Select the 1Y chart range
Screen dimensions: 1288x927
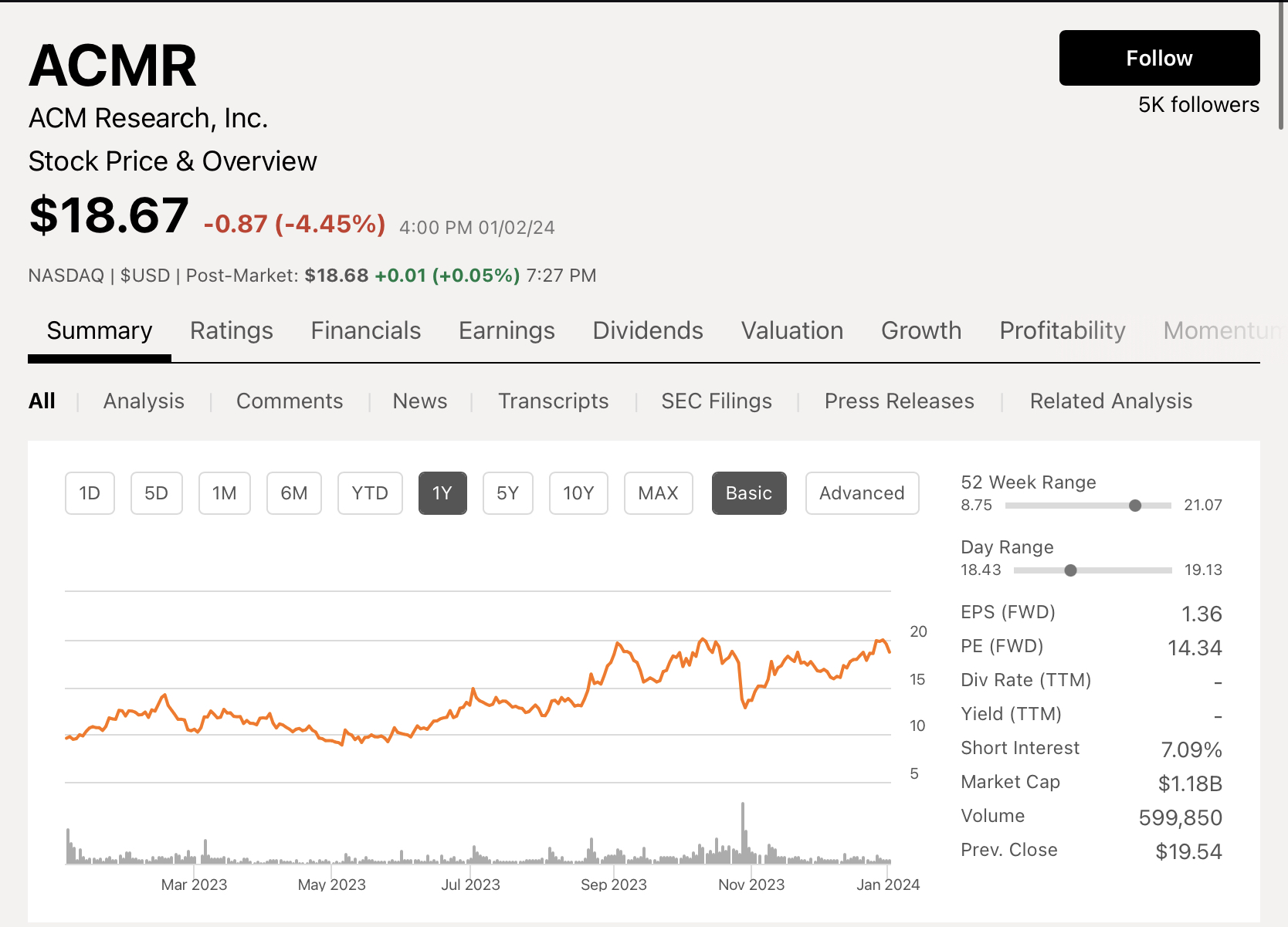click(442, 493)
